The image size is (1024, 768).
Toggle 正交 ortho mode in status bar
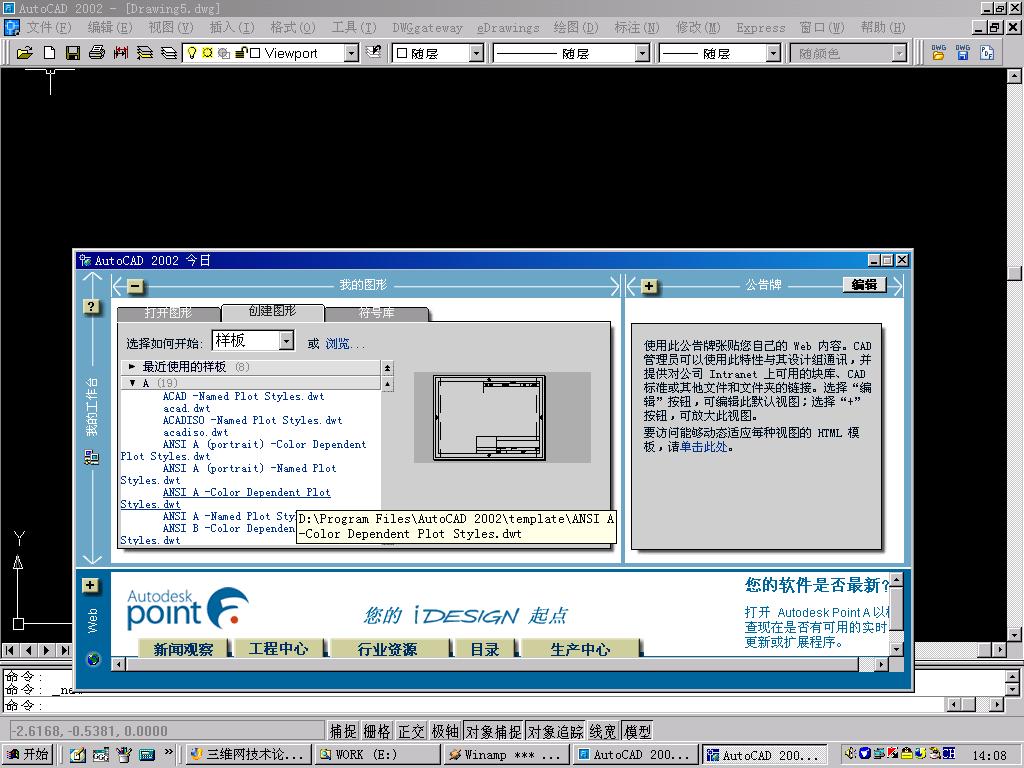411,731
